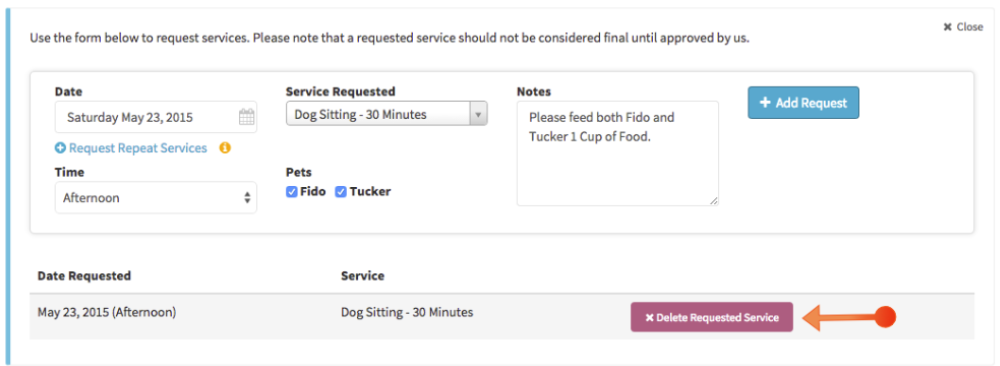Click the Add Request button
The height and width of the screenshot is (366, 1000).
pyautogui.click(x=804, y=103)
